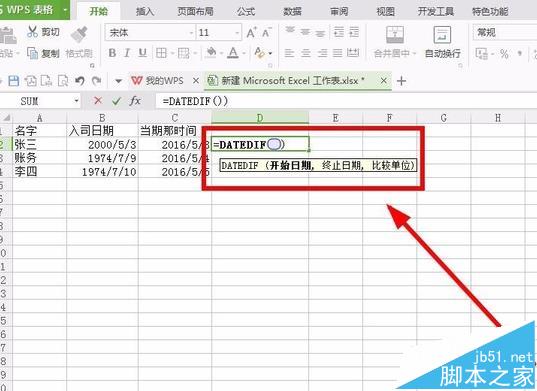Click the Cut (剪切) scissors icon
This screenshot has width=537, height=391.
[x=33, y=32]
